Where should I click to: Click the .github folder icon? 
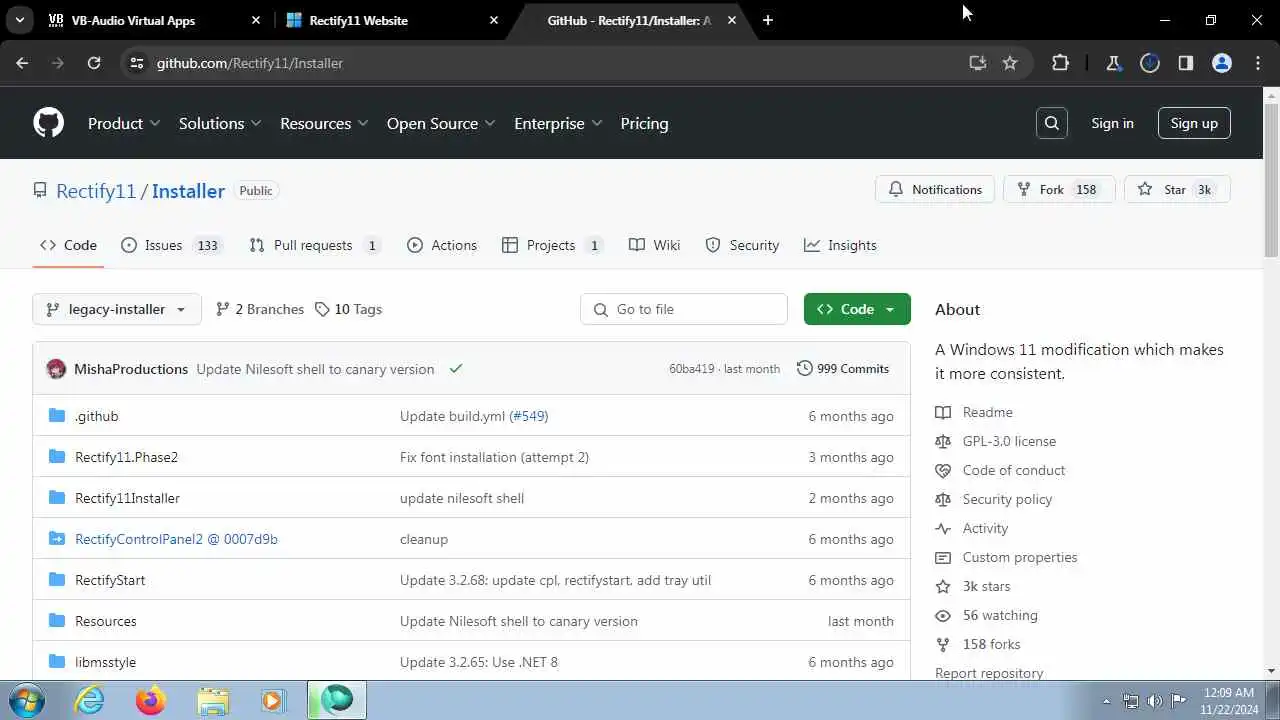point(57,416)
